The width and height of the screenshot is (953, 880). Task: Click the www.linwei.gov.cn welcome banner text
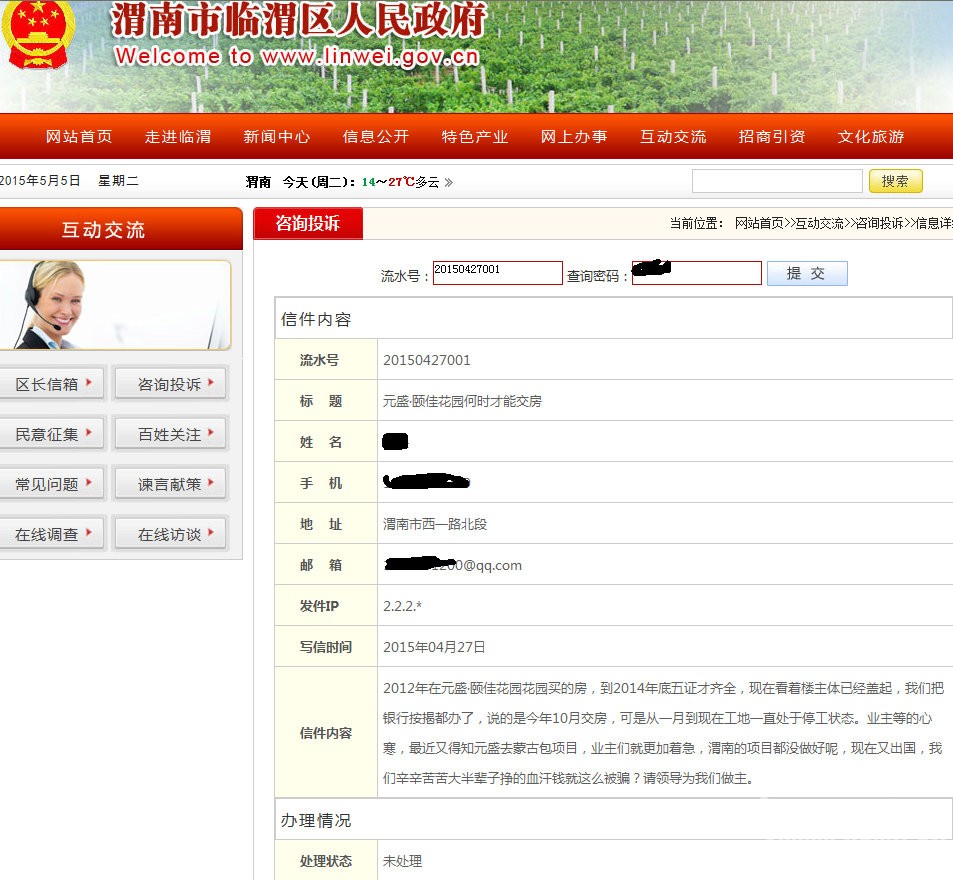pyautogui.click(x=297, y=56)
